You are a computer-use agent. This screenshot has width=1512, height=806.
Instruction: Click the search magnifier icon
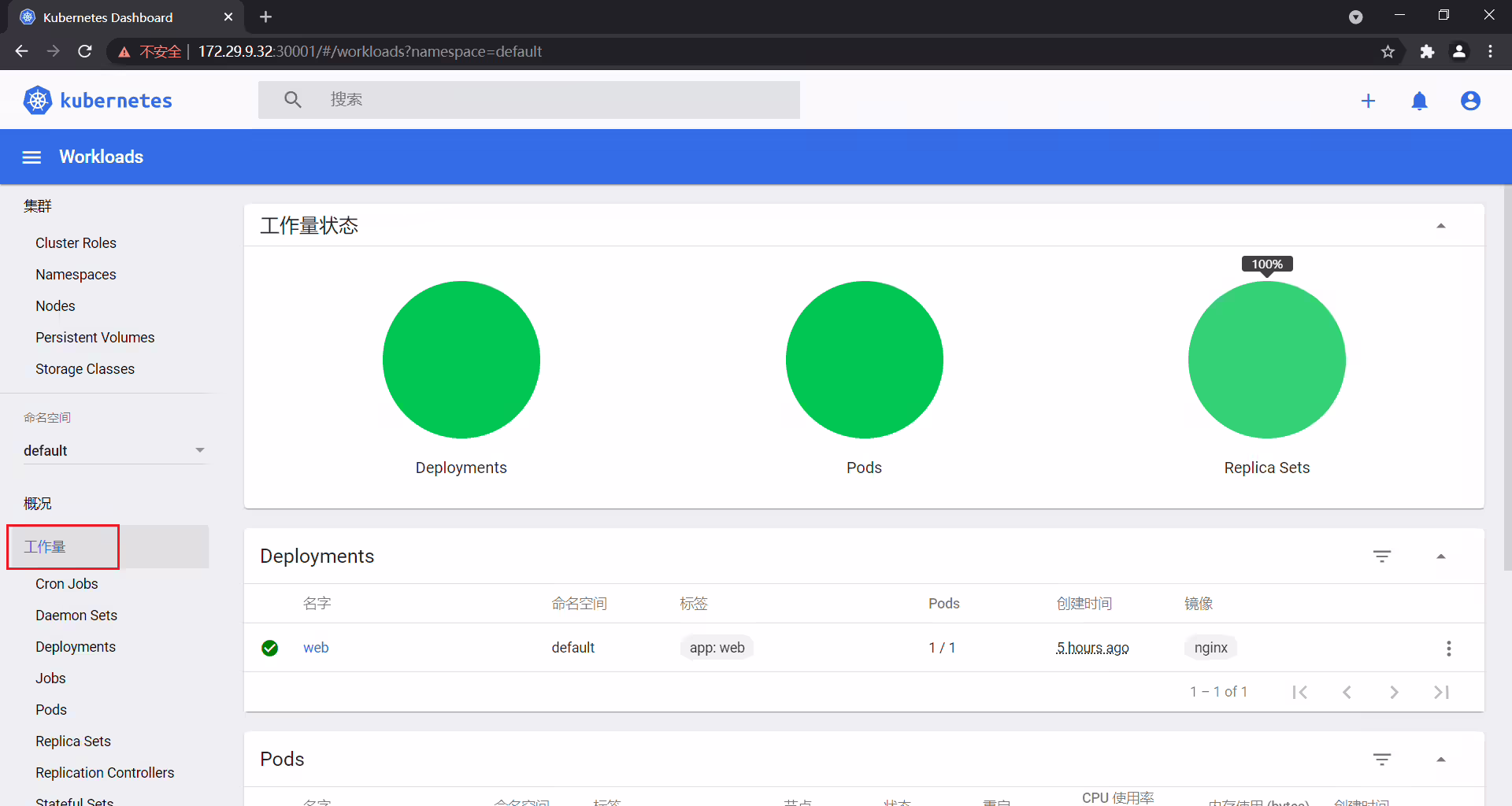click(x=293, y=100)
